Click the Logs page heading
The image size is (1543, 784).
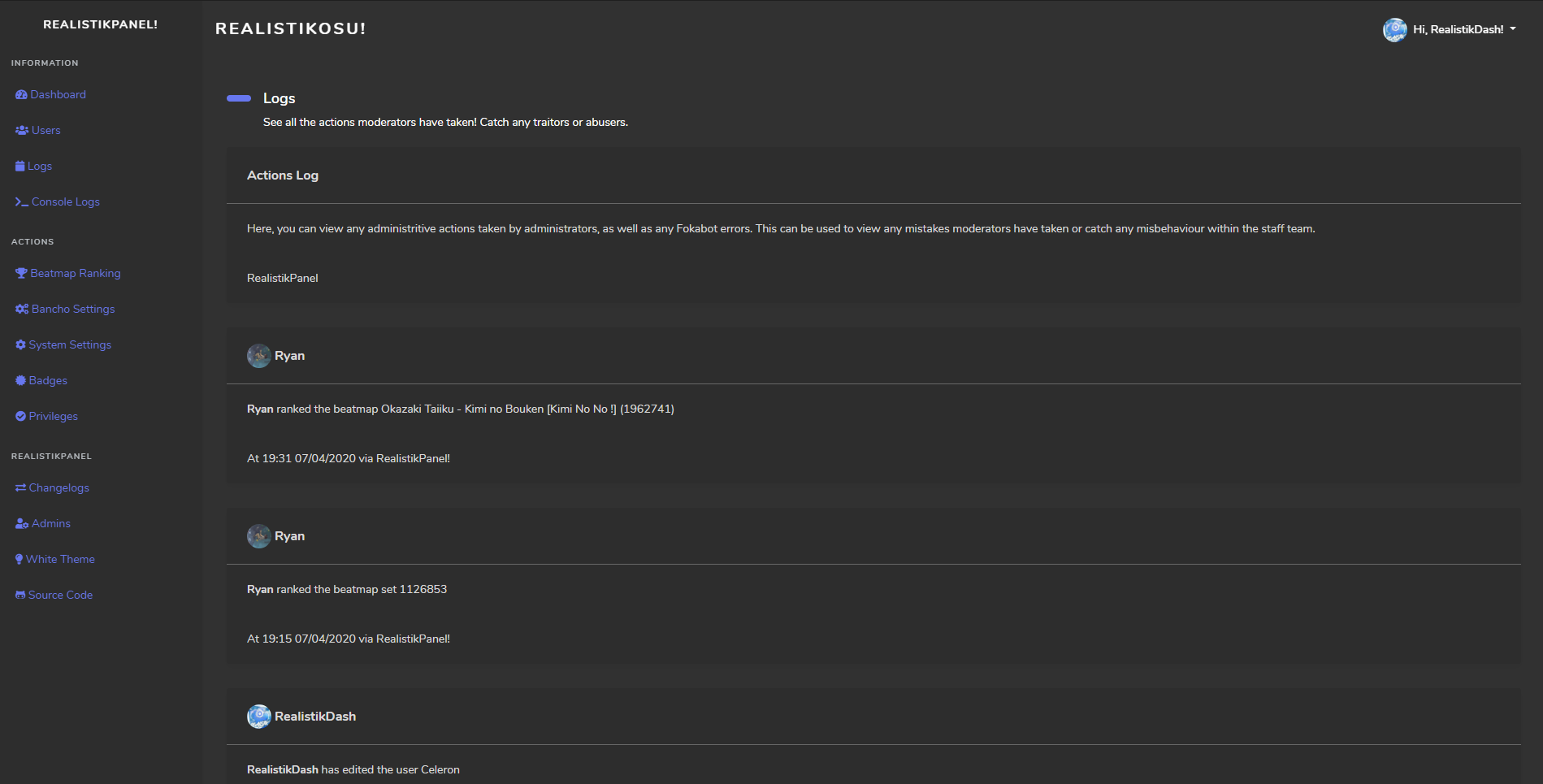[x=280, y=98]
